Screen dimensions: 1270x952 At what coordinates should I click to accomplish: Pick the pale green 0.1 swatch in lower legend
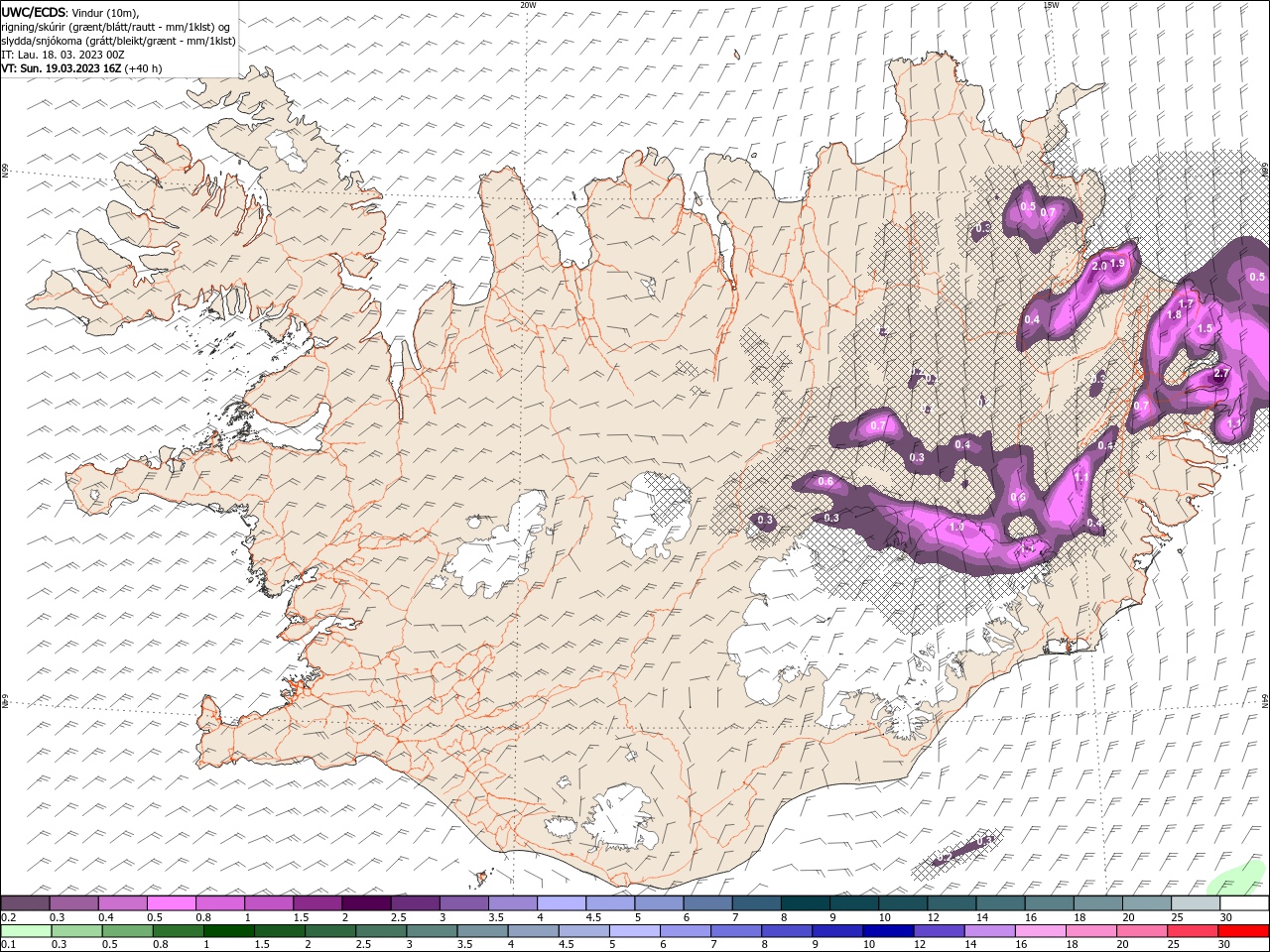coord(26,931)
